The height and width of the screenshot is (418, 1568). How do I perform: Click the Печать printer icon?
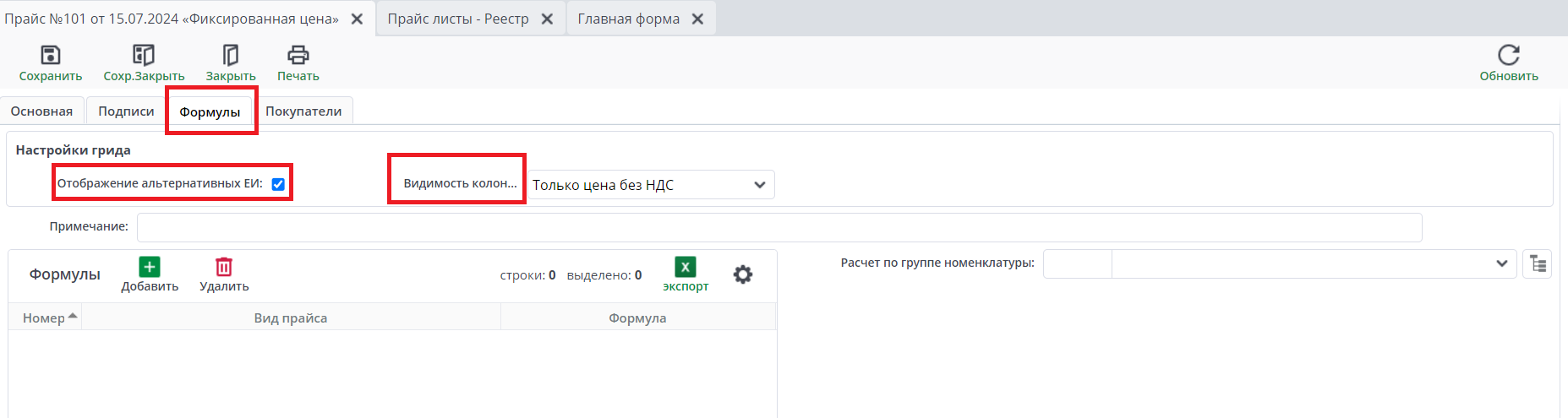(x=298, y=56)
